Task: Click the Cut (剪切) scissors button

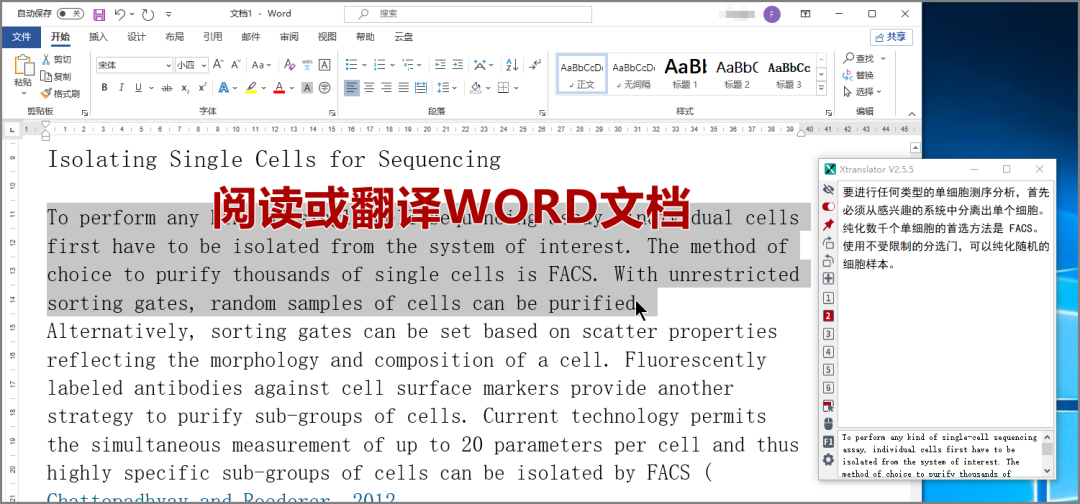Action: [x=56, y=59]
